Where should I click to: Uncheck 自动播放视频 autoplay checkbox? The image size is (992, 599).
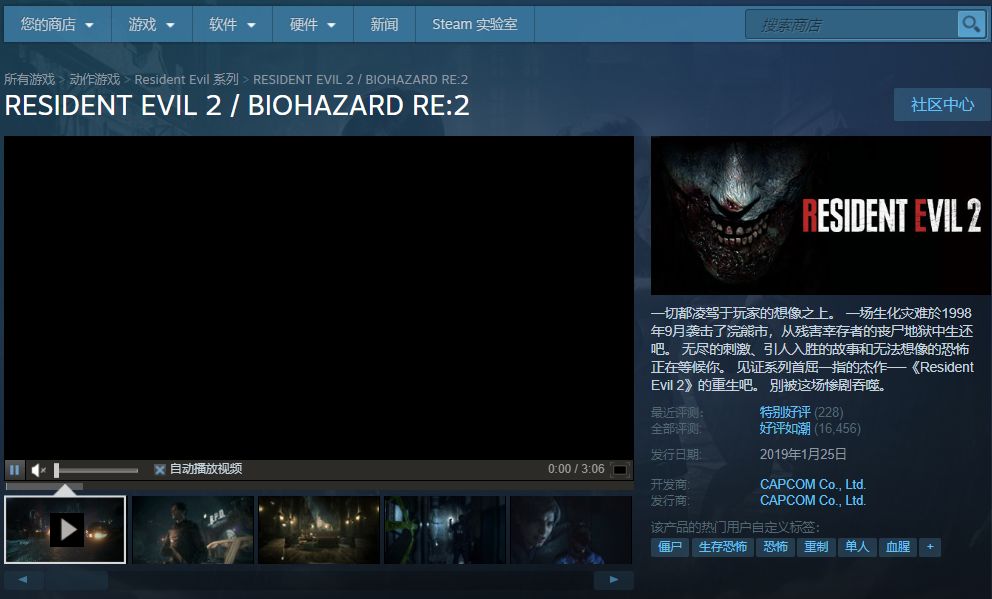pos(159,469)
